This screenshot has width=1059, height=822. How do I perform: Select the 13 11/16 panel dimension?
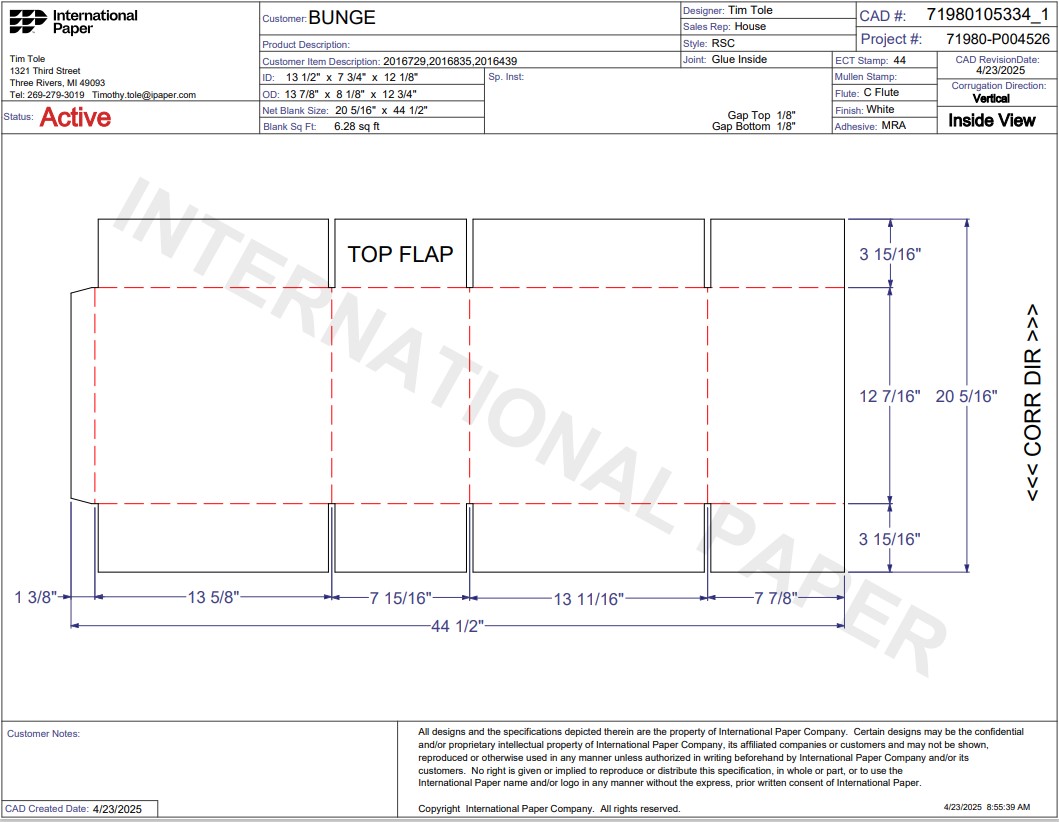[589, 599]
